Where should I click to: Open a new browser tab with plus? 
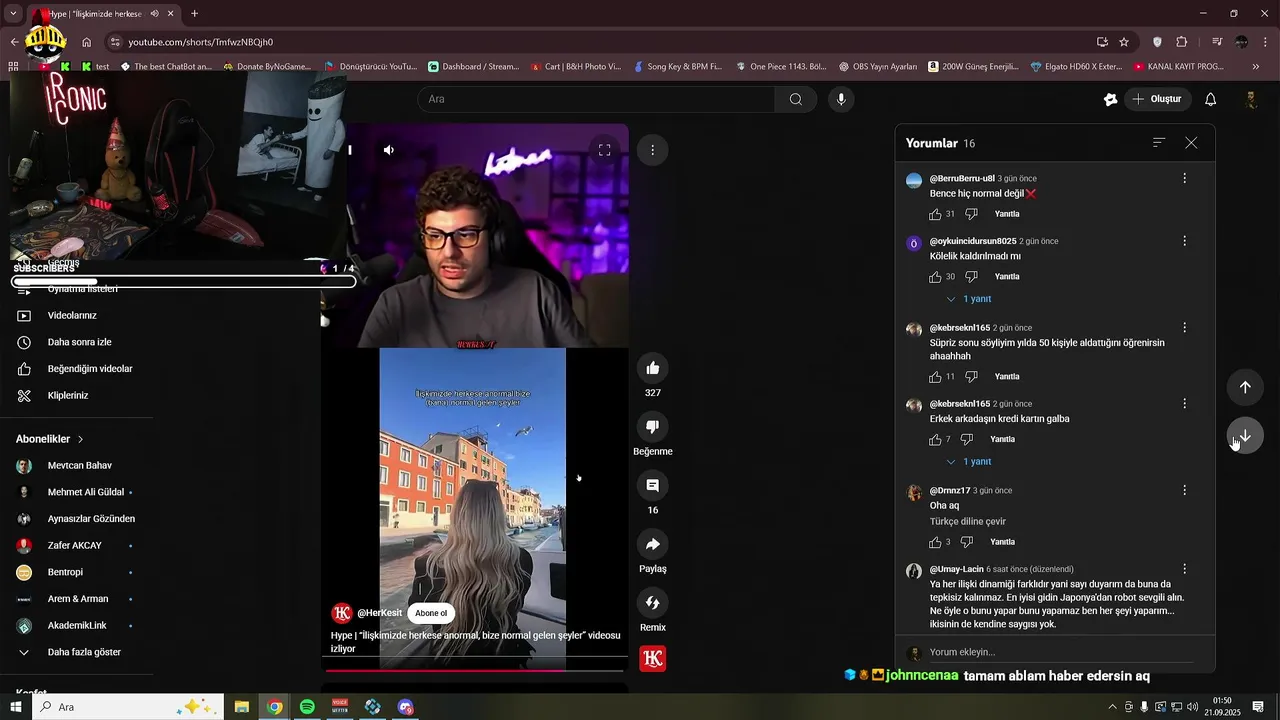(x=194, y=14)
